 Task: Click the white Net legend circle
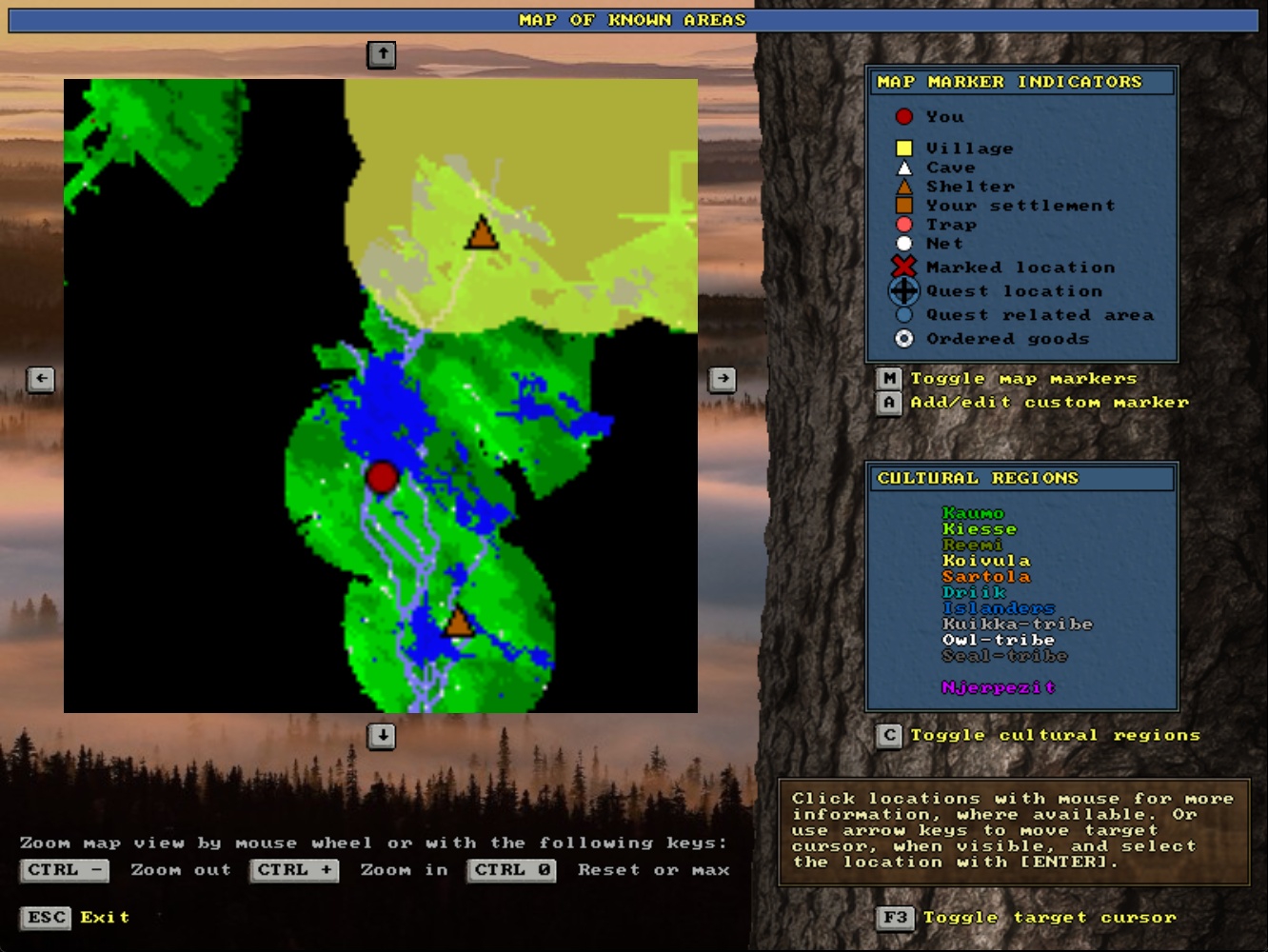point(903,244)
